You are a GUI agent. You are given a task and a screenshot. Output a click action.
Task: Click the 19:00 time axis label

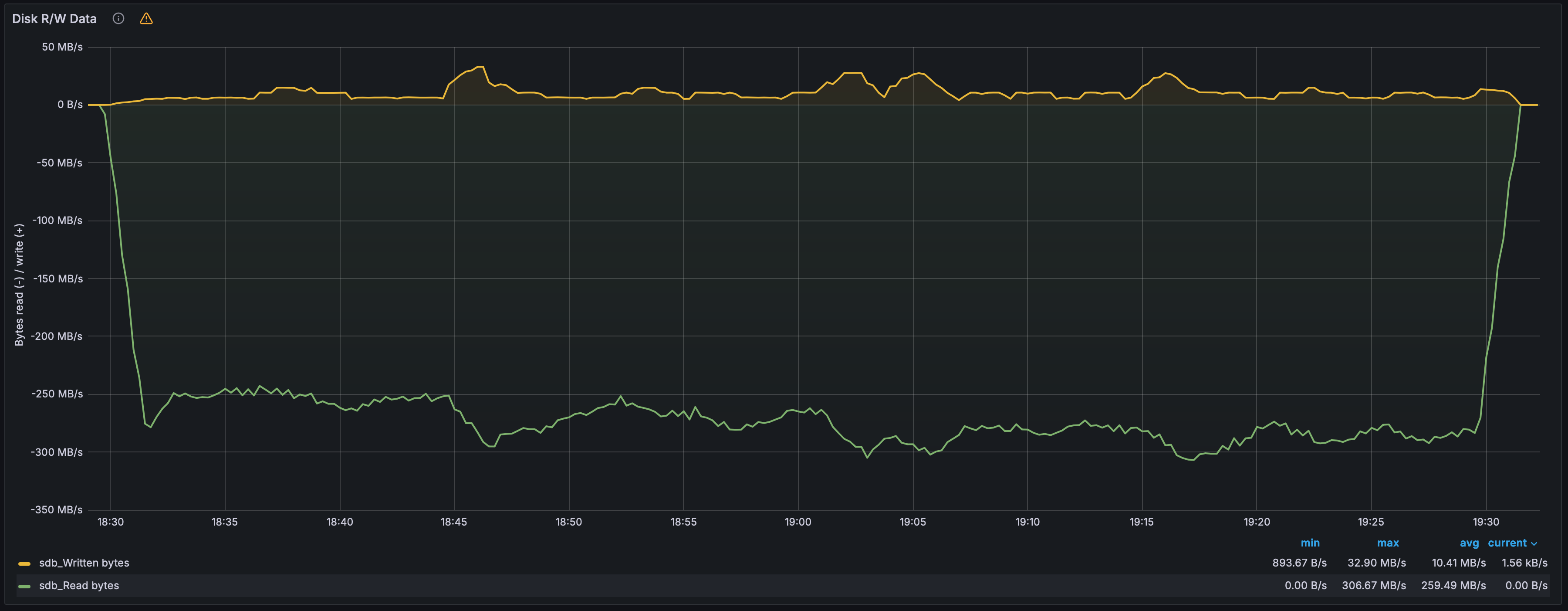click(798, 522)
